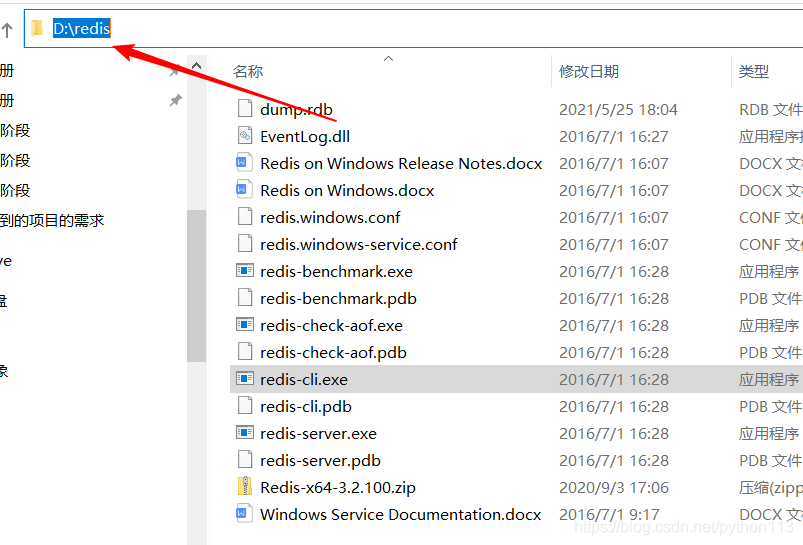Viewport: 803px width, 545px height.
Task: Select file name redis-server.pdb
Action: coord(321,461)
